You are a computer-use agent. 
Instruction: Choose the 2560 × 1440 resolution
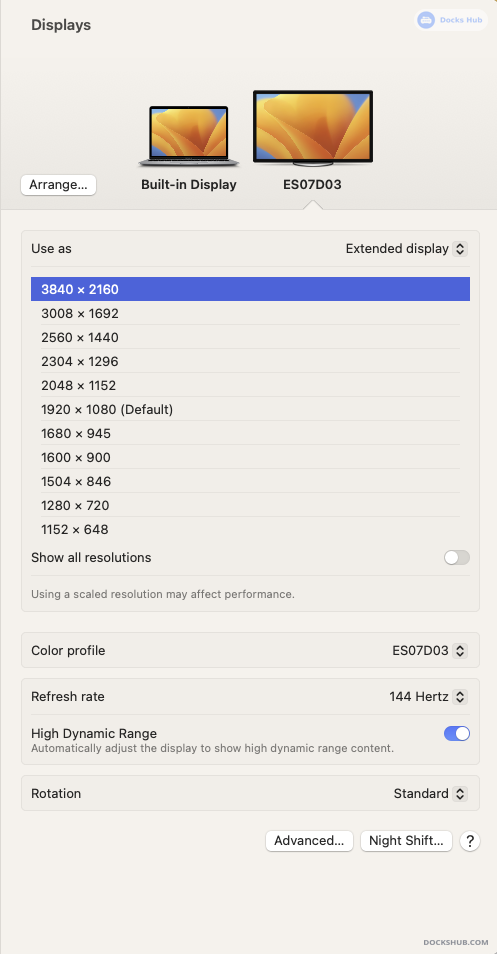tap(251, 337)
